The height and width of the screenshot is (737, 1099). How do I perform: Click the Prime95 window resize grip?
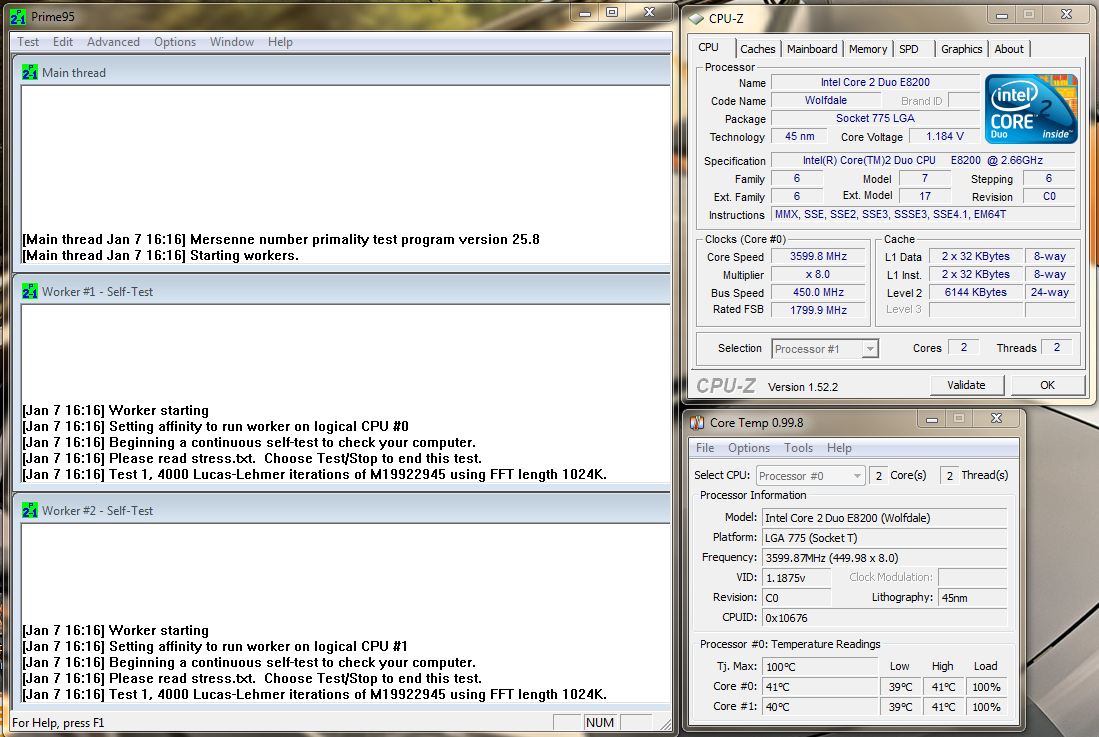(x=666, y=724)
